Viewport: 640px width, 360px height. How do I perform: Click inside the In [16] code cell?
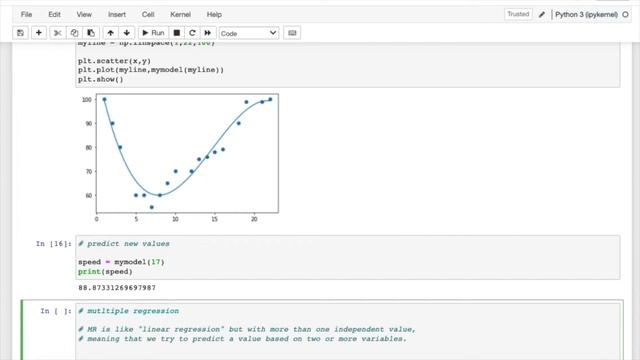point(348,257)
